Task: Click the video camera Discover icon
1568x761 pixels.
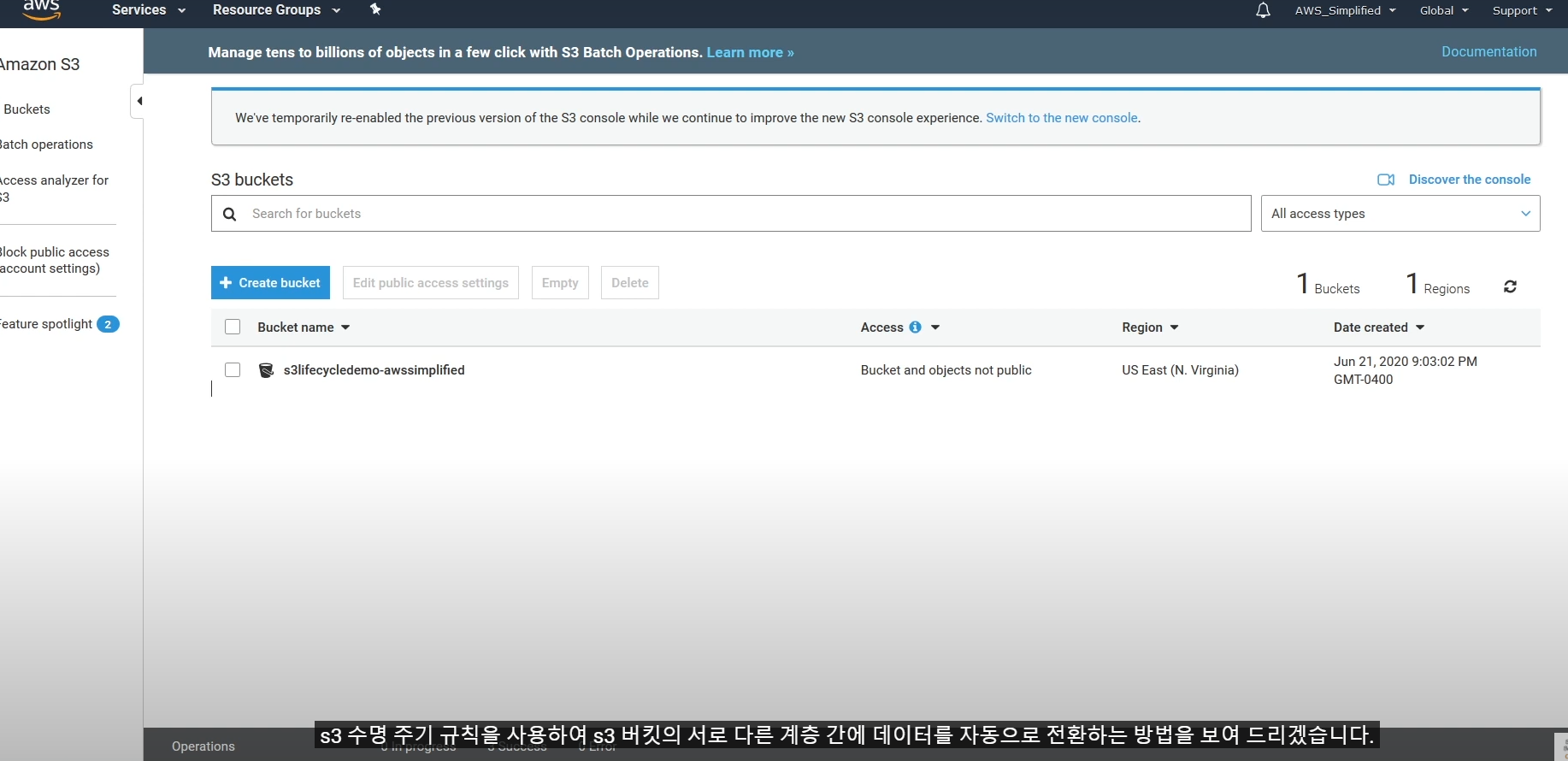Action: (x=1386, y=180)
